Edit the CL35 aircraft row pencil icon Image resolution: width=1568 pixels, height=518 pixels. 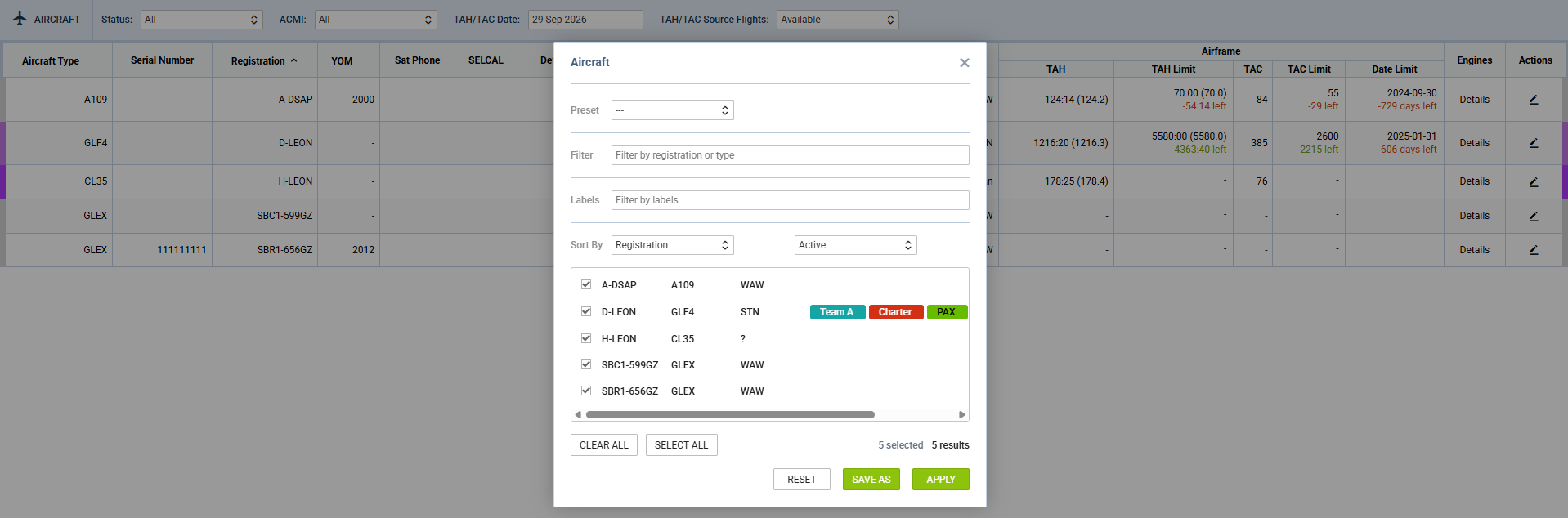pyautogui.click(x=1534, y=181)
